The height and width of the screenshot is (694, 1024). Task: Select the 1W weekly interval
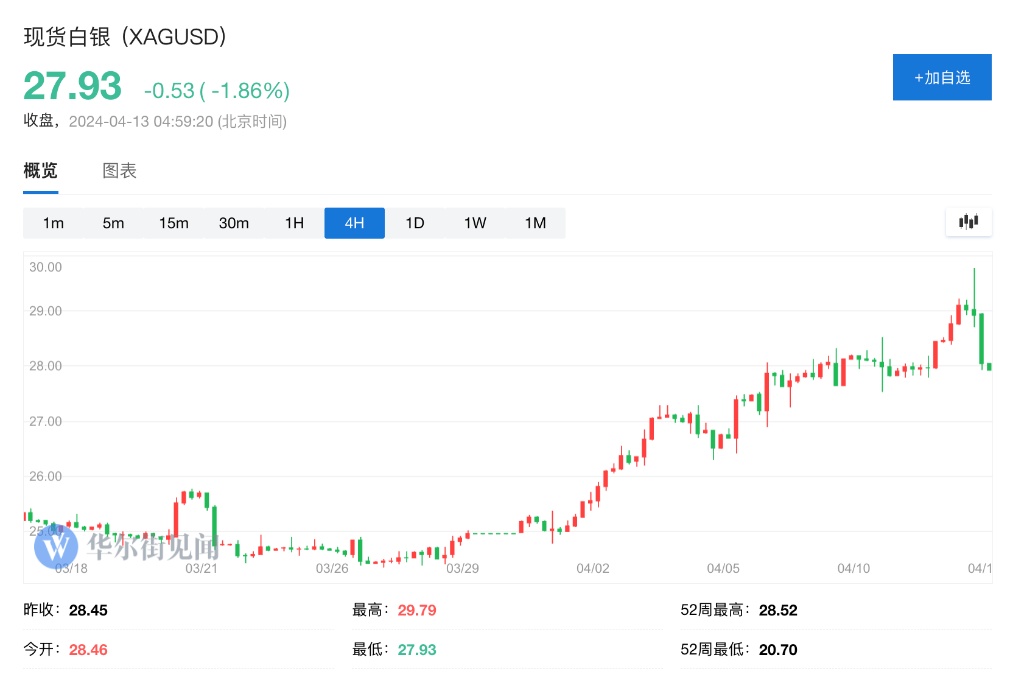[475, 223]
